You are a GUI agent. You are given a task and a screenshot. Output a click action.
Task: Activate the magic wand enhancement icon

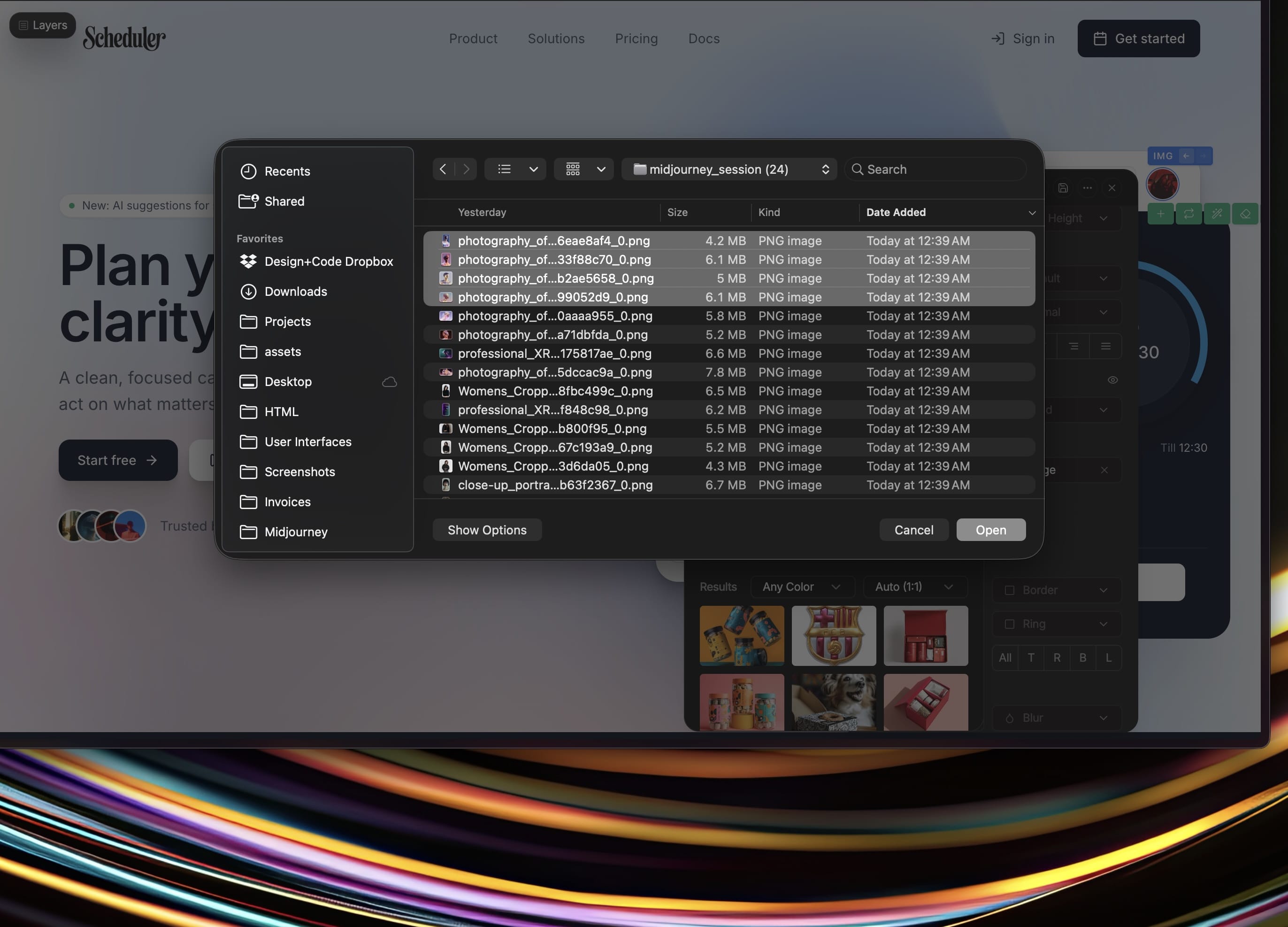[x=1217, y=214]
